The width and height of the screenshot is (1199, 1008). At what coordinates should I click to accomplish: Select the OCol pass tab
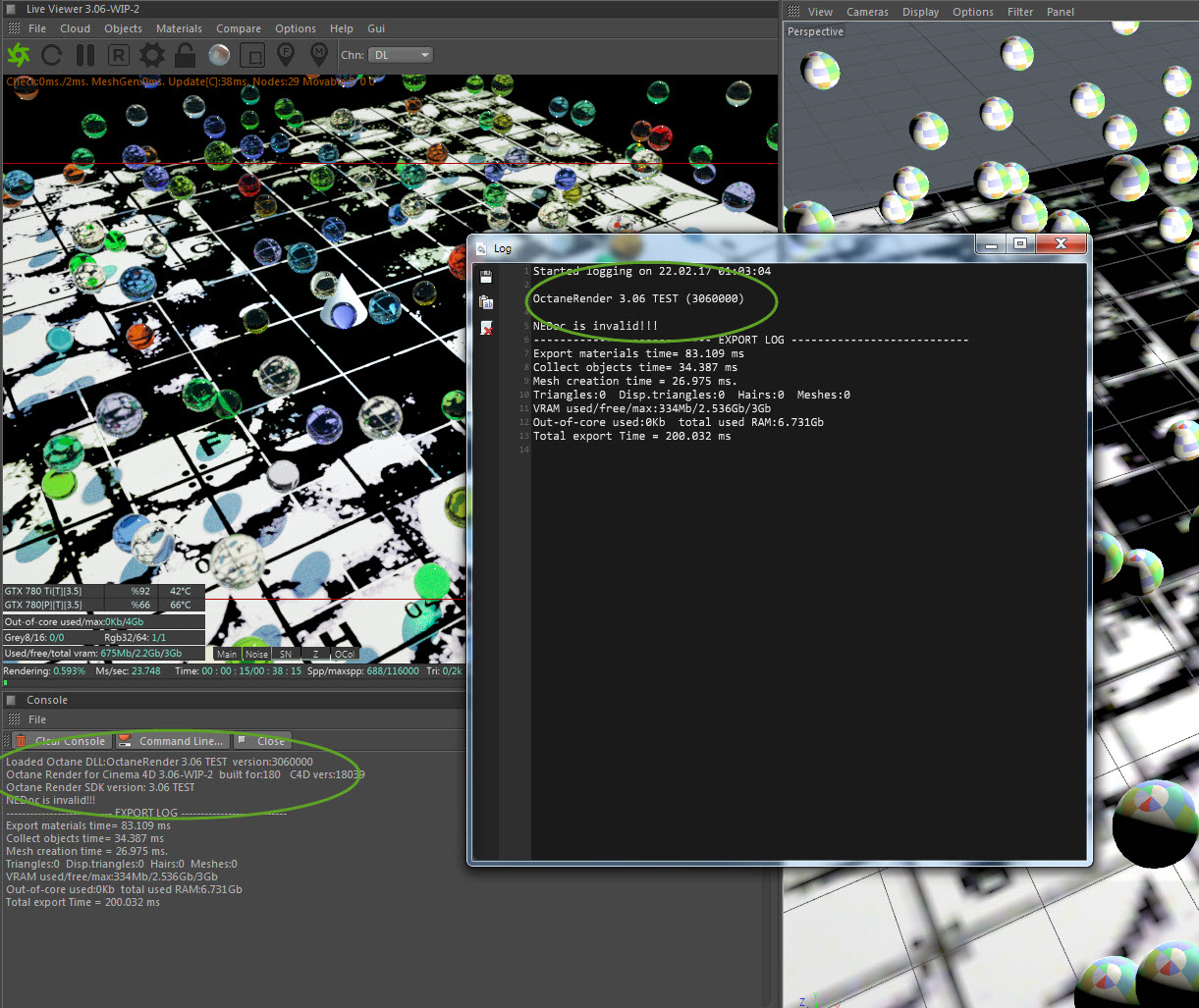click(x=345, y=654)
